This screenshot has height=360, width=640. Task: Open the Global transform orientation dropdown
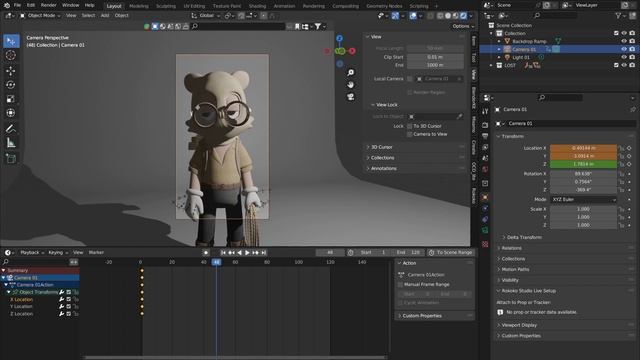point(206,16)
